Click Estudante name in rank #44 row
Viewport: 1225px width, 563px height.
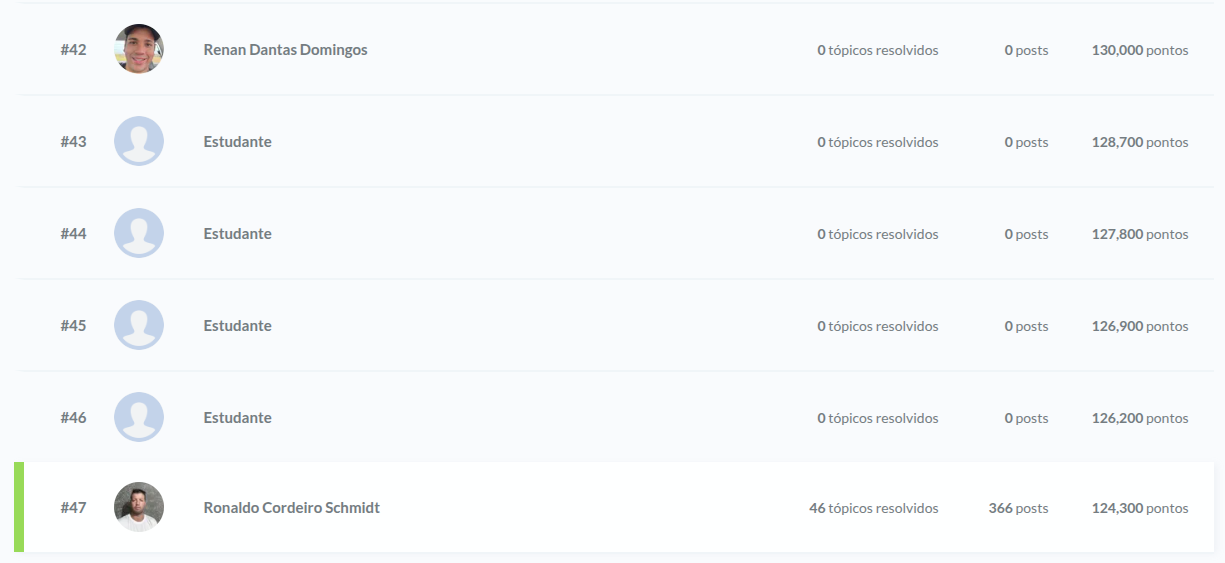coord(237,234)
